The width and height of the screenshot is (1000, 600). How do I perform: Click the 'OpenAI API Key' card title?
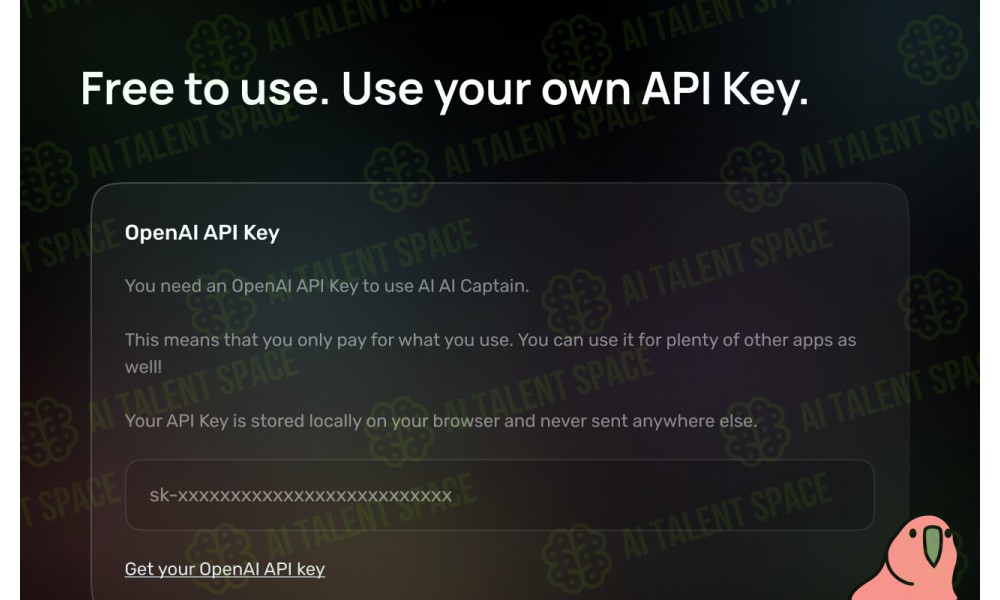(202, 233)
